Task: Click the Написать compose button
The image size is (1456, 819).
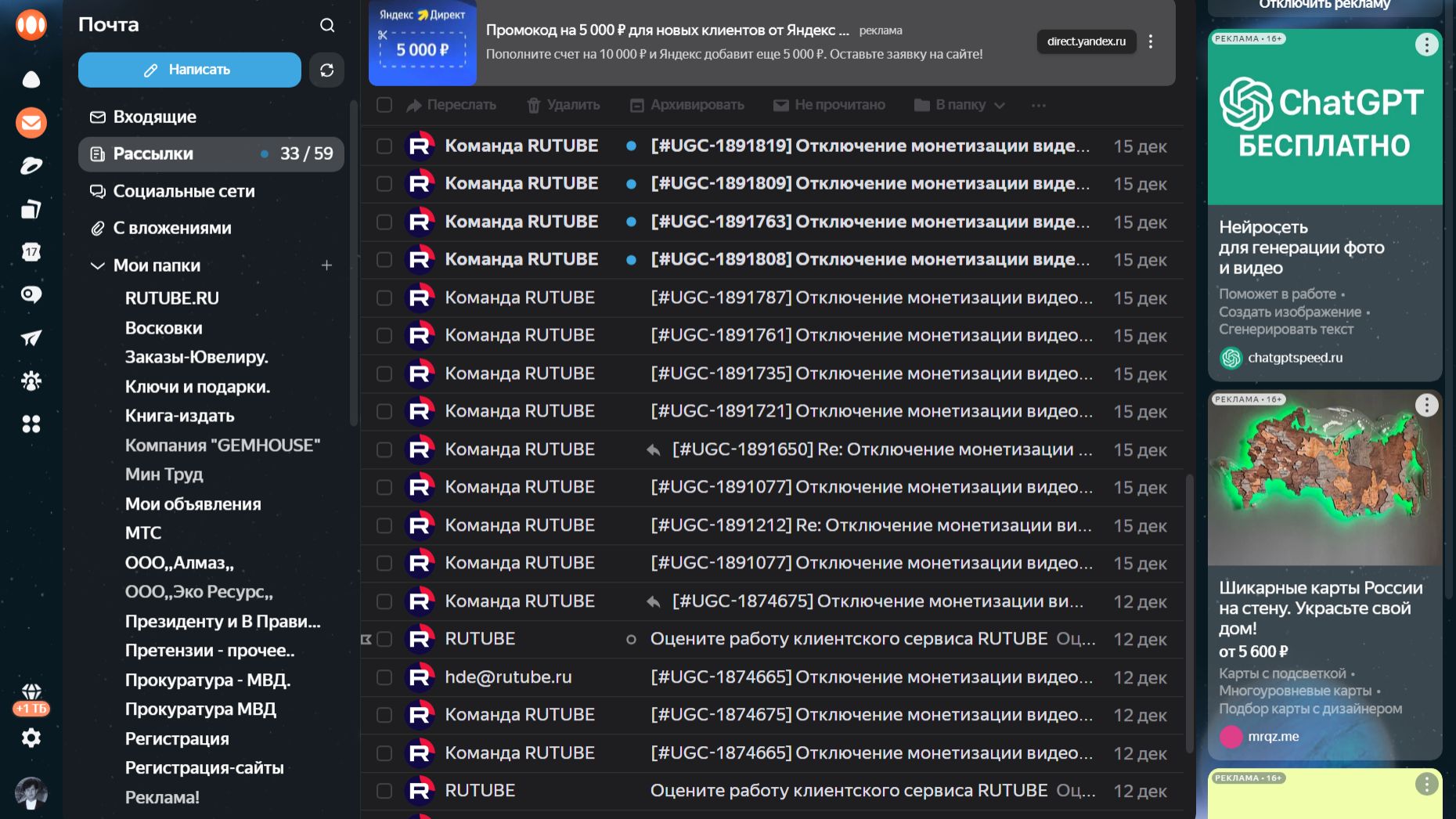Action: (x=189, y=70)
